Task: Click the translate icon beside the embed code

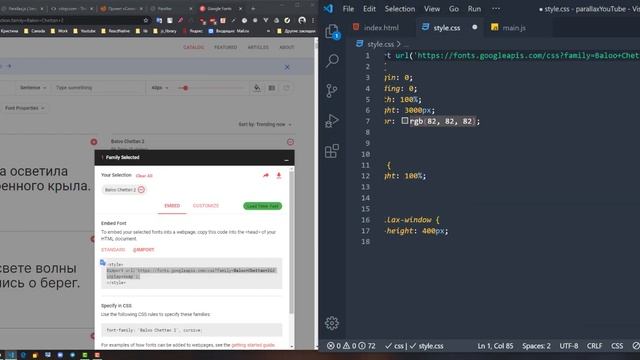Action: click(x=103, y=263)
